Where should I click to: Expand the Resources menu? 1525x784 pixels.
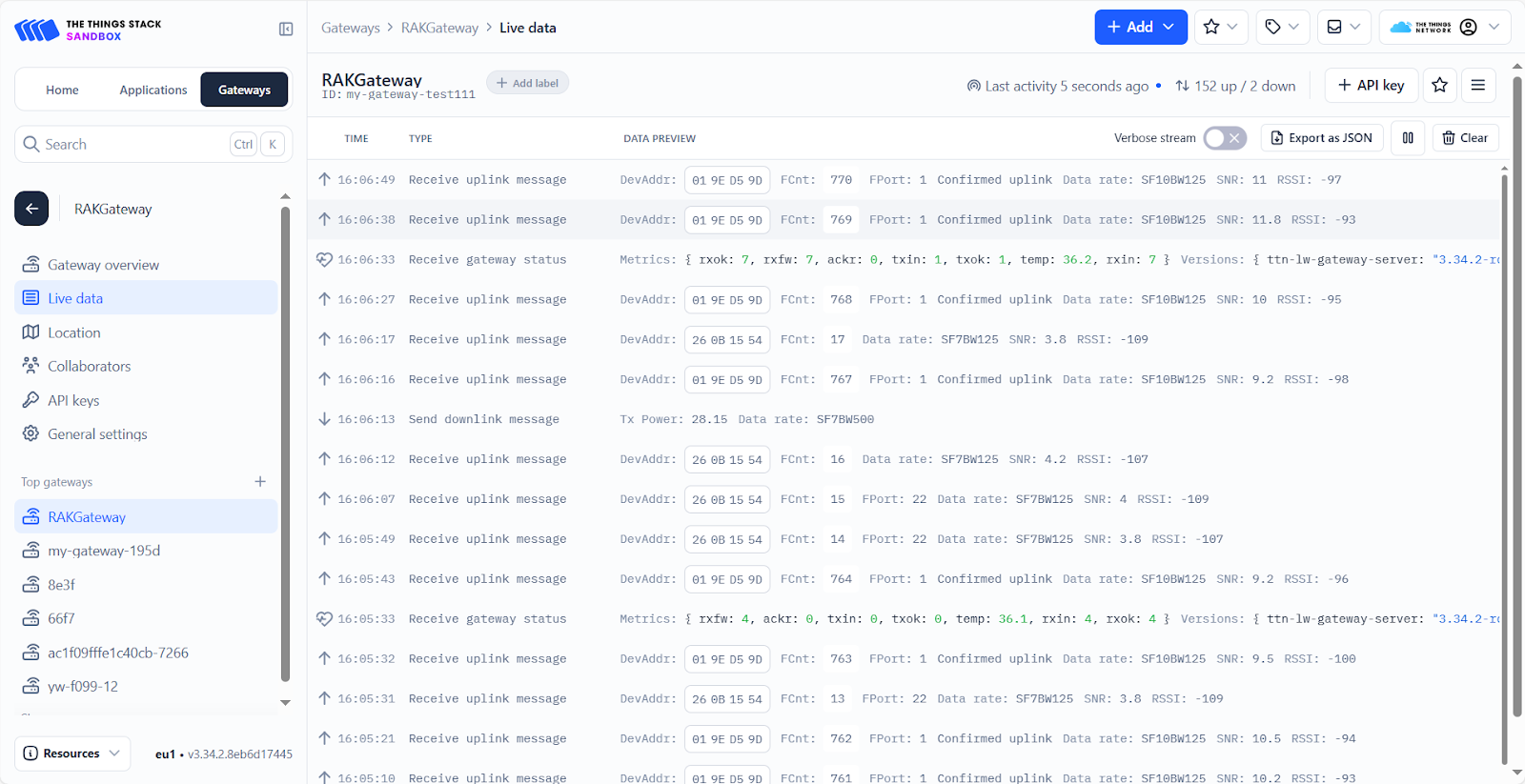pos(72,754)
